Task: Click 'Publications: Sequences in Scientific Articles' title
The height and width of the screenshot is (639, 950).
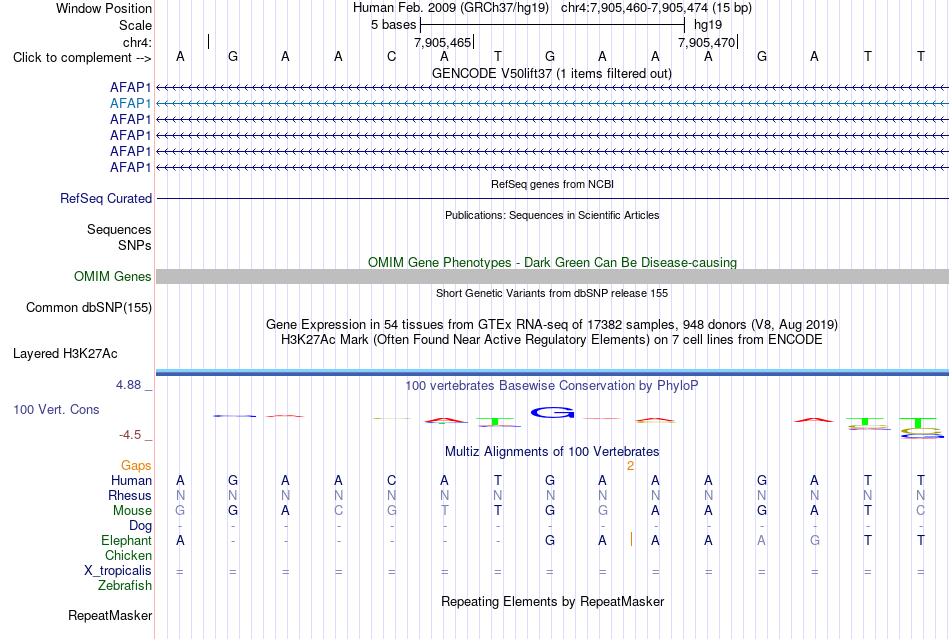Action: point(552,216)
